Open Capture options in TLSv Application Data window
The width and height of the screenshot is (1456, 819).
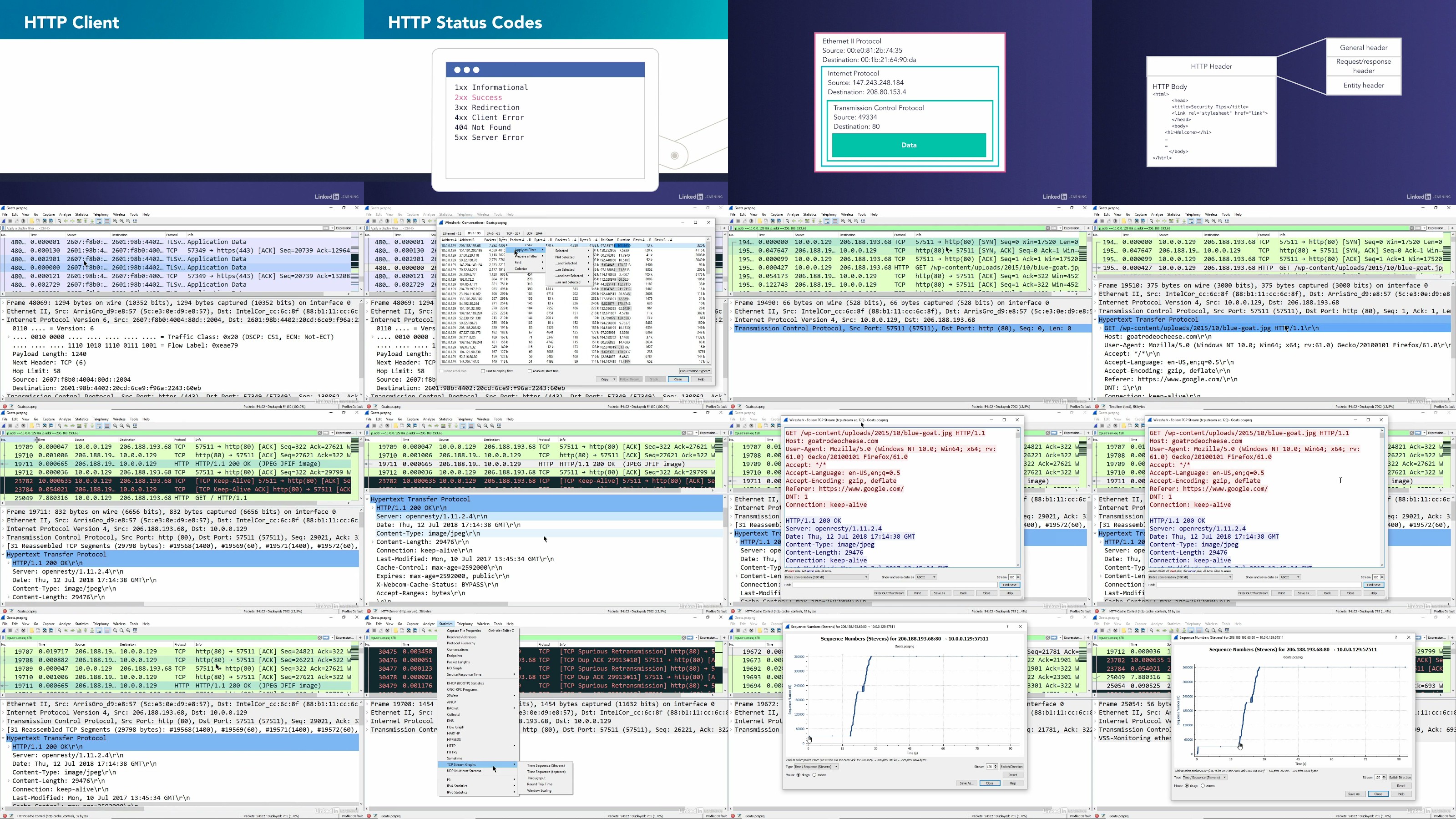[x=23, y=221]
